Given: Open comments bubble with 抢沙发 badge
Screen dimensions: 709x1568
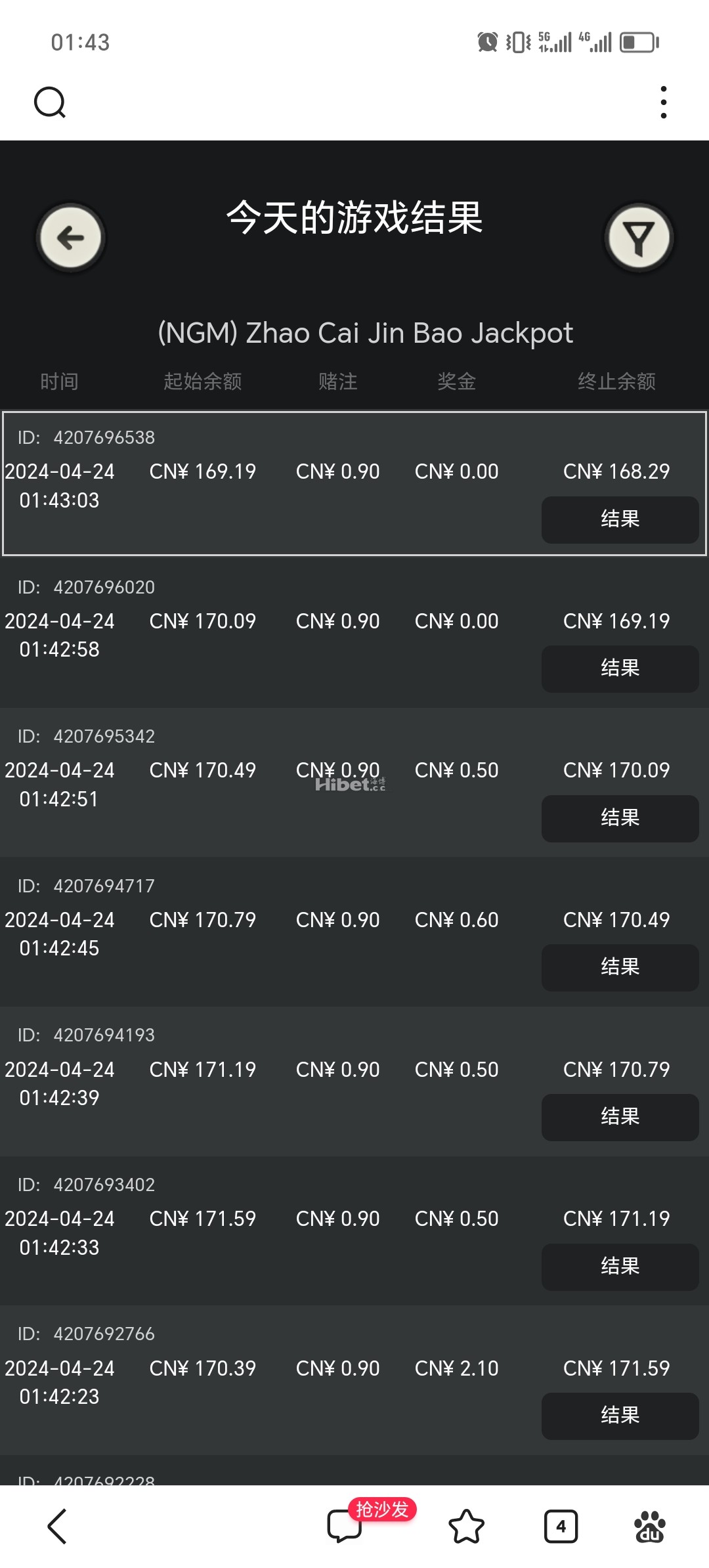Looking at the screenshot, I should coord(345,1525).
